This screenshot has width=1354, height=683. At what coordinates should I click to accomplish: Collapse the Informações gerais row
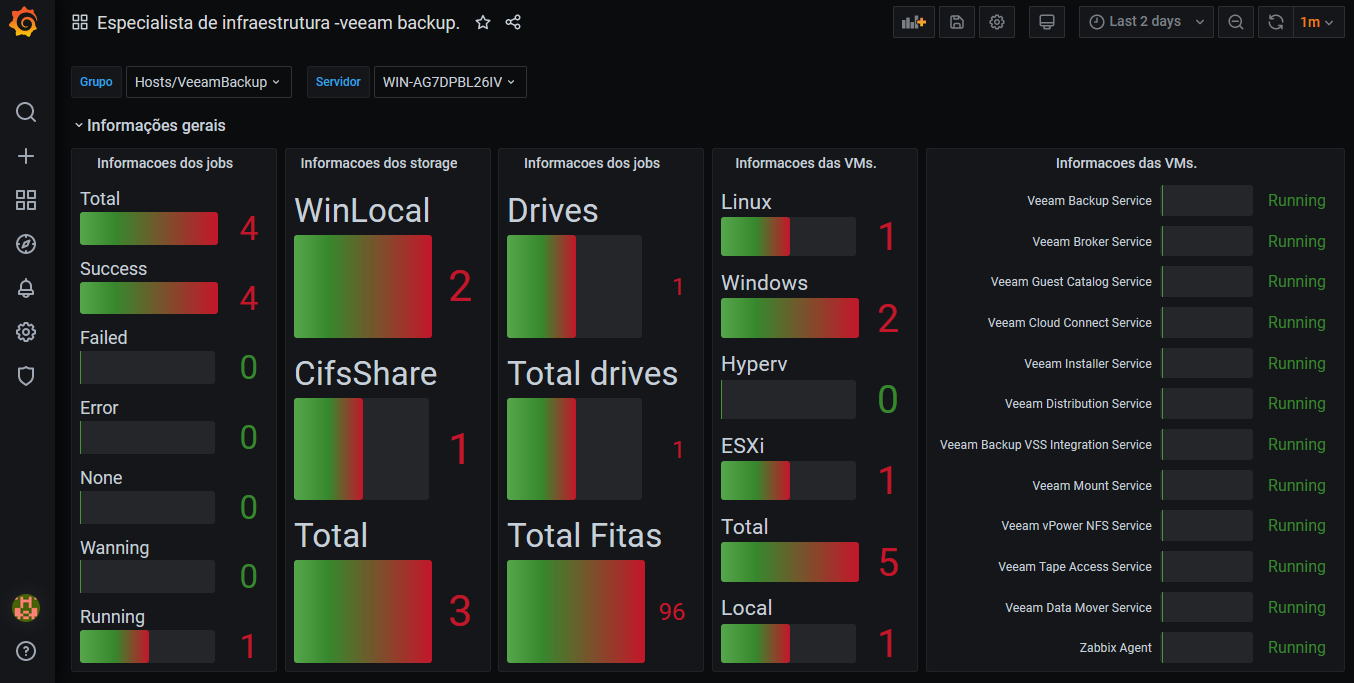(x=149, y=126)
